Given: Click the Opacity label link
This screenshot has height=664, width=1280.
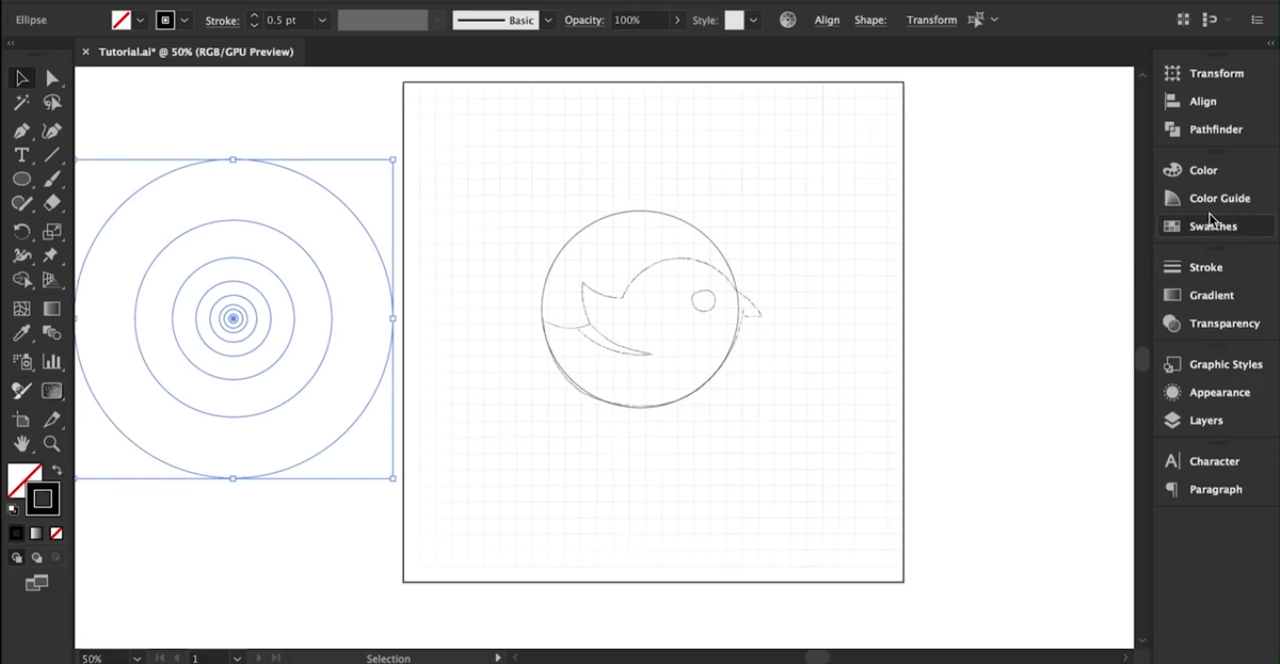Looking at the screenshot, I should 584,20.
